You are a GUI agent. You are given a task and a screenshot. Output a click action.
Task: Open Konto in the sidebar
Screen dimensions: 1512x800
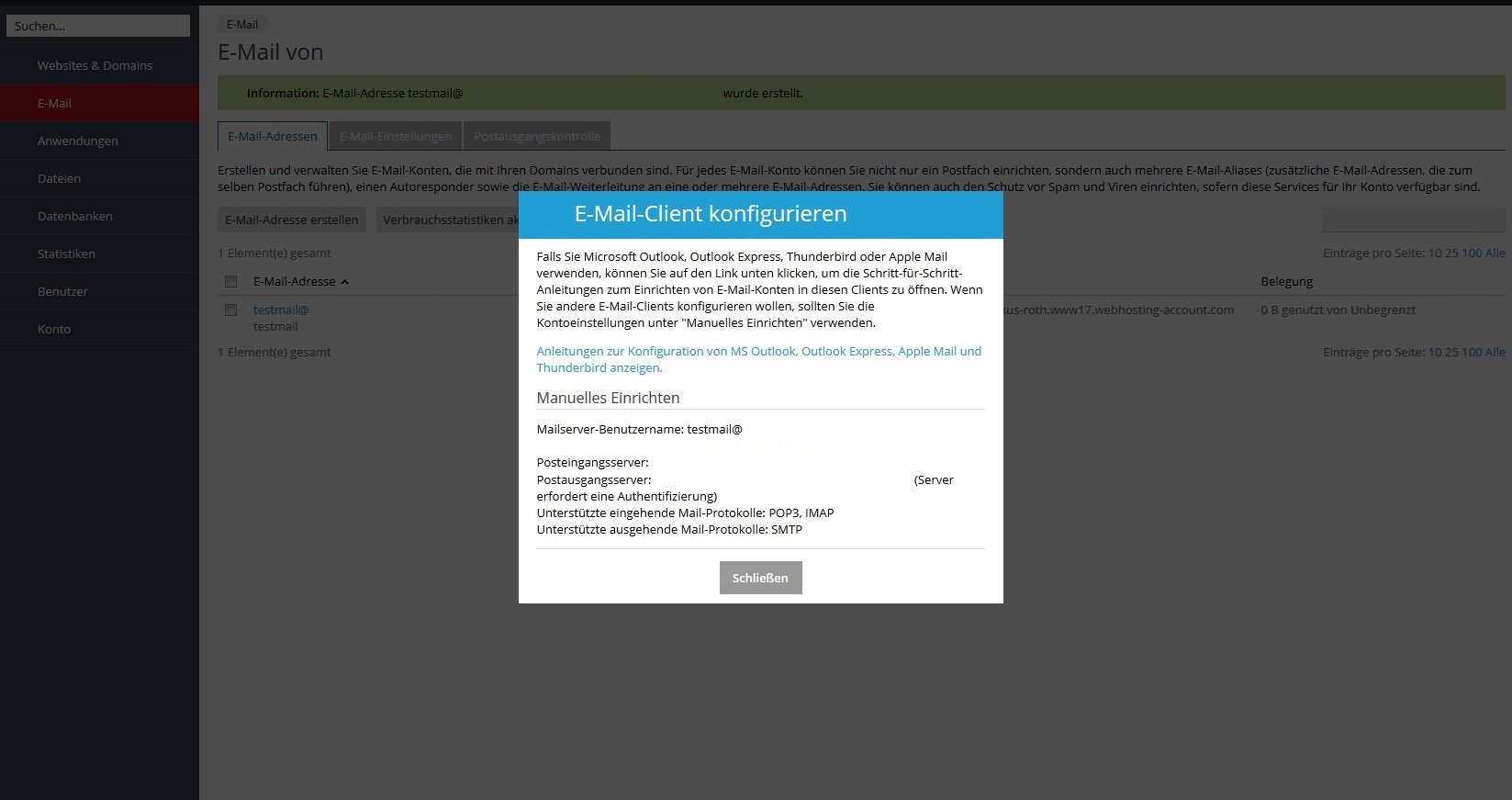[99, 329]
